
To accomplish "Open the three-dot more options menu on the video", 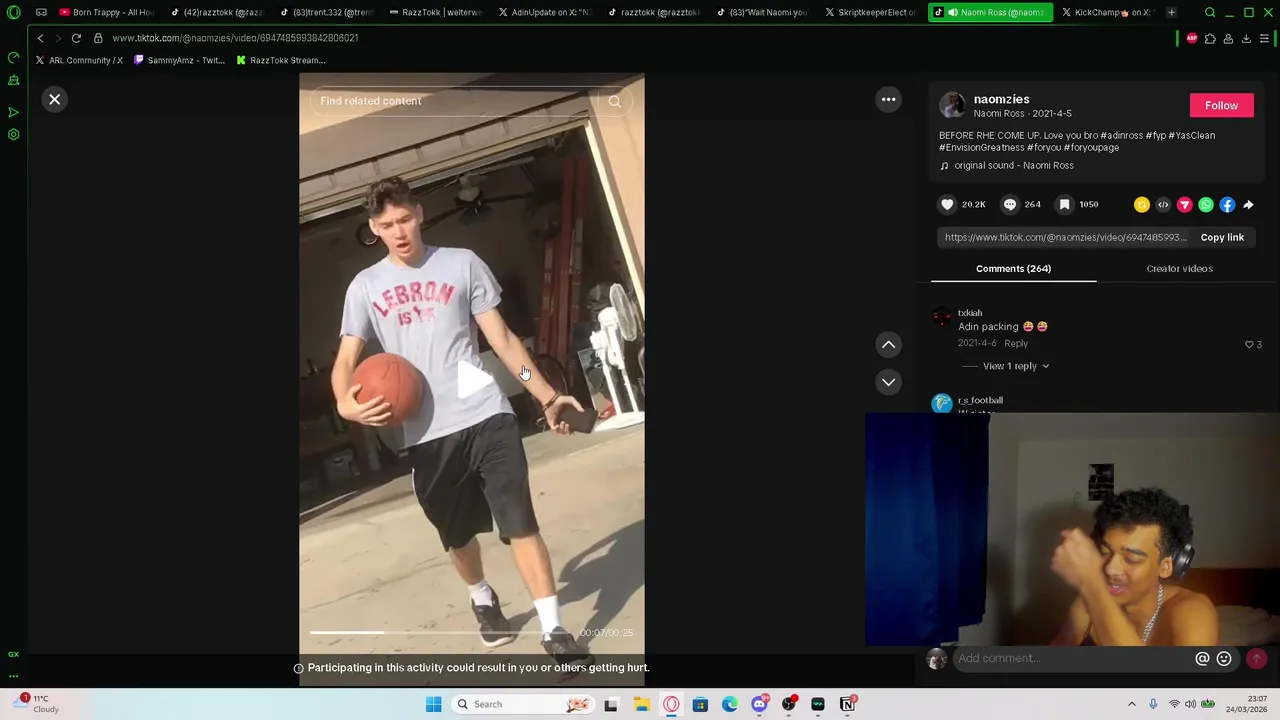I will [888, 99].
